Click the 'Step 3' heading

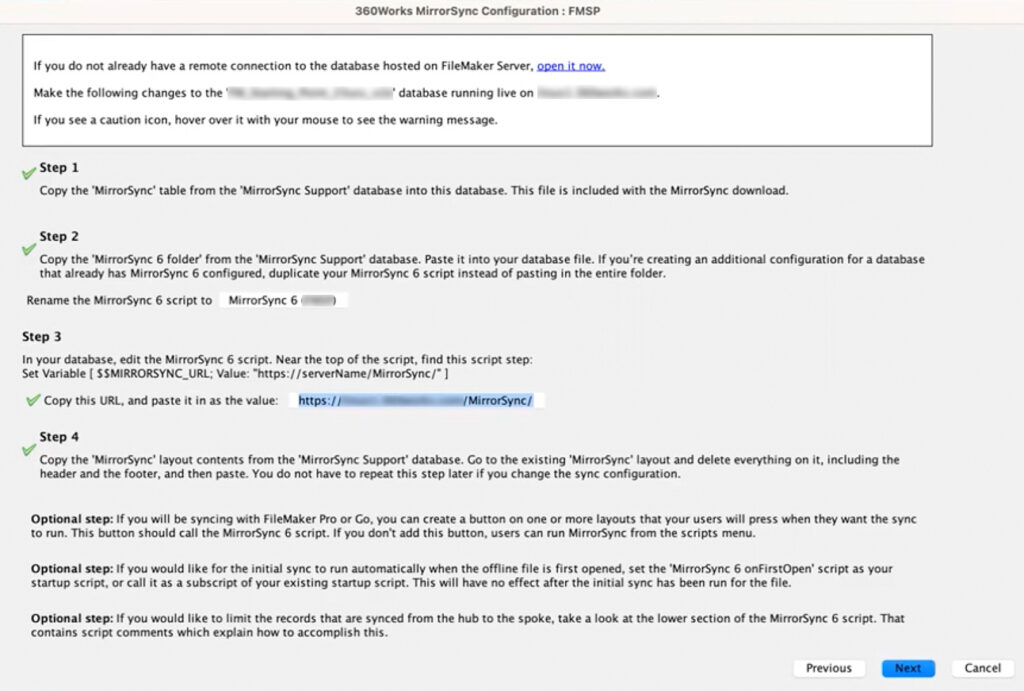tap(42, 336)
